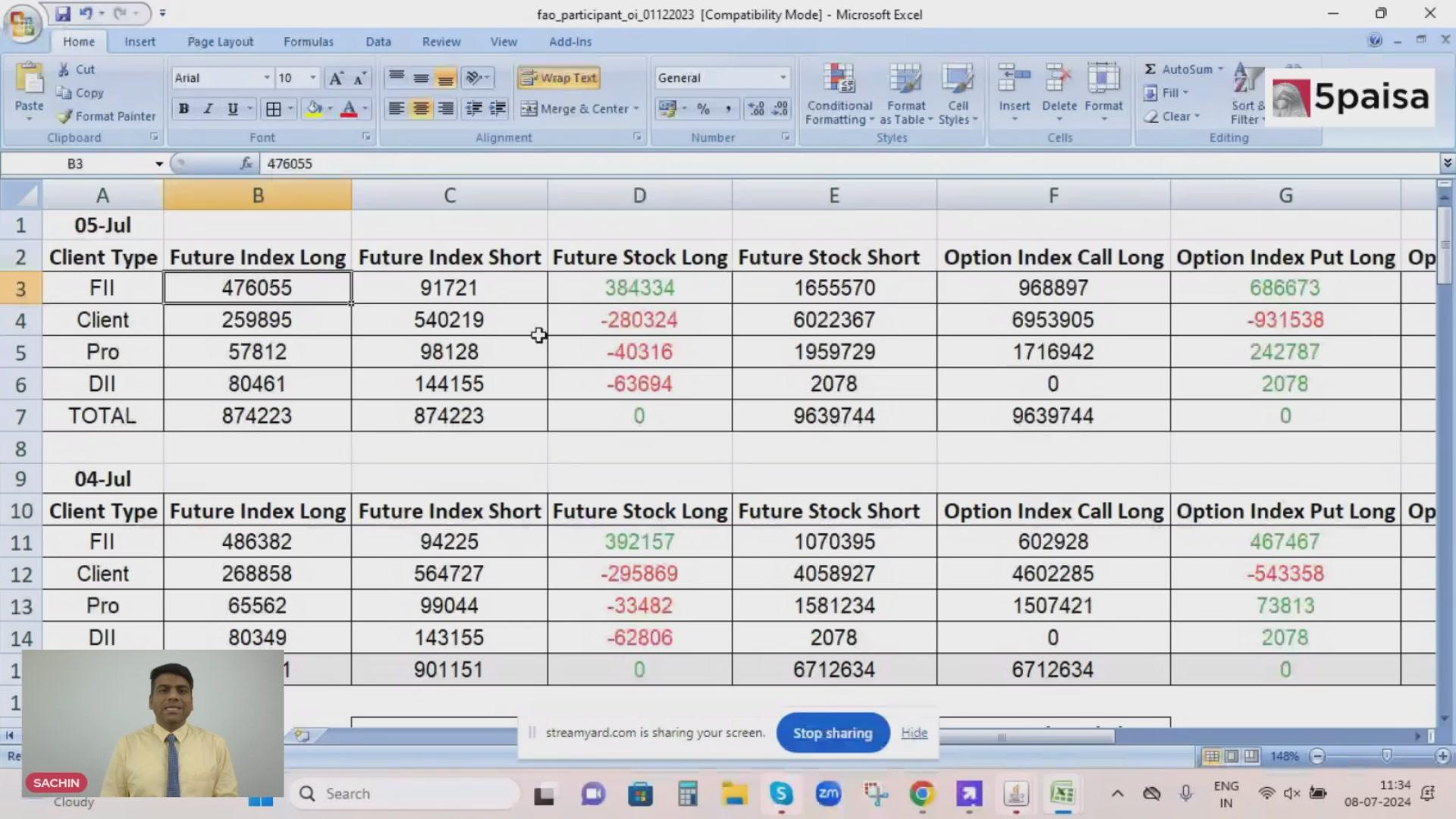
Task: Click the Fill Color bucket swatch
Action: click(313, 108)
